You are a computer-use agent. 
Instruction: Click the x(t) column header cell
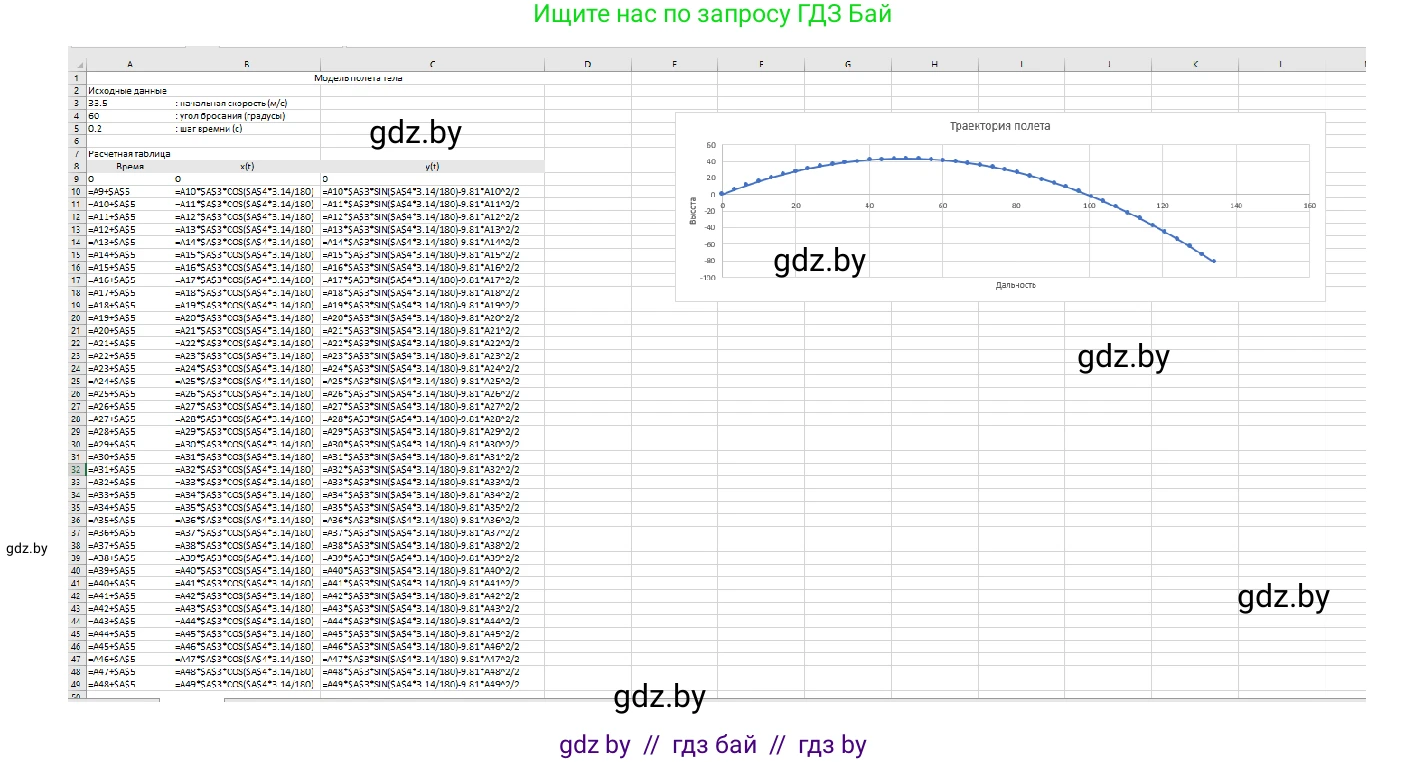247,166
